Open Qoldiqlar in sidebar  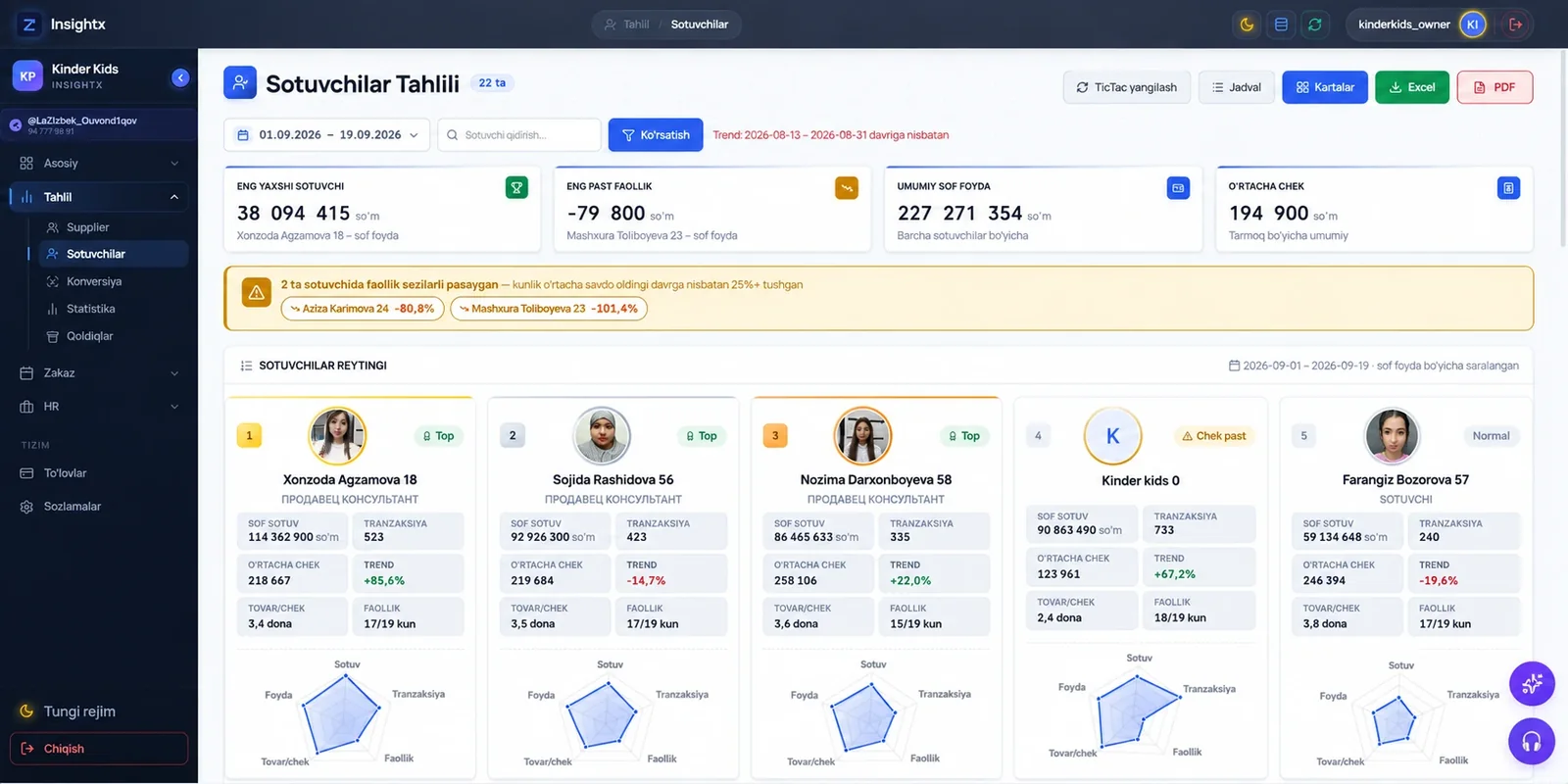tap(113, 336)
